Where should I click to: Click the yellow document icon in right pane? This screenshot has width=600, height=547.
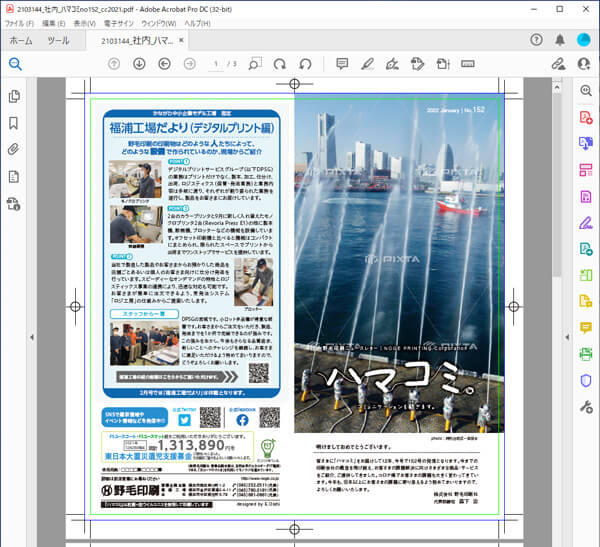[x=586, y=301]
